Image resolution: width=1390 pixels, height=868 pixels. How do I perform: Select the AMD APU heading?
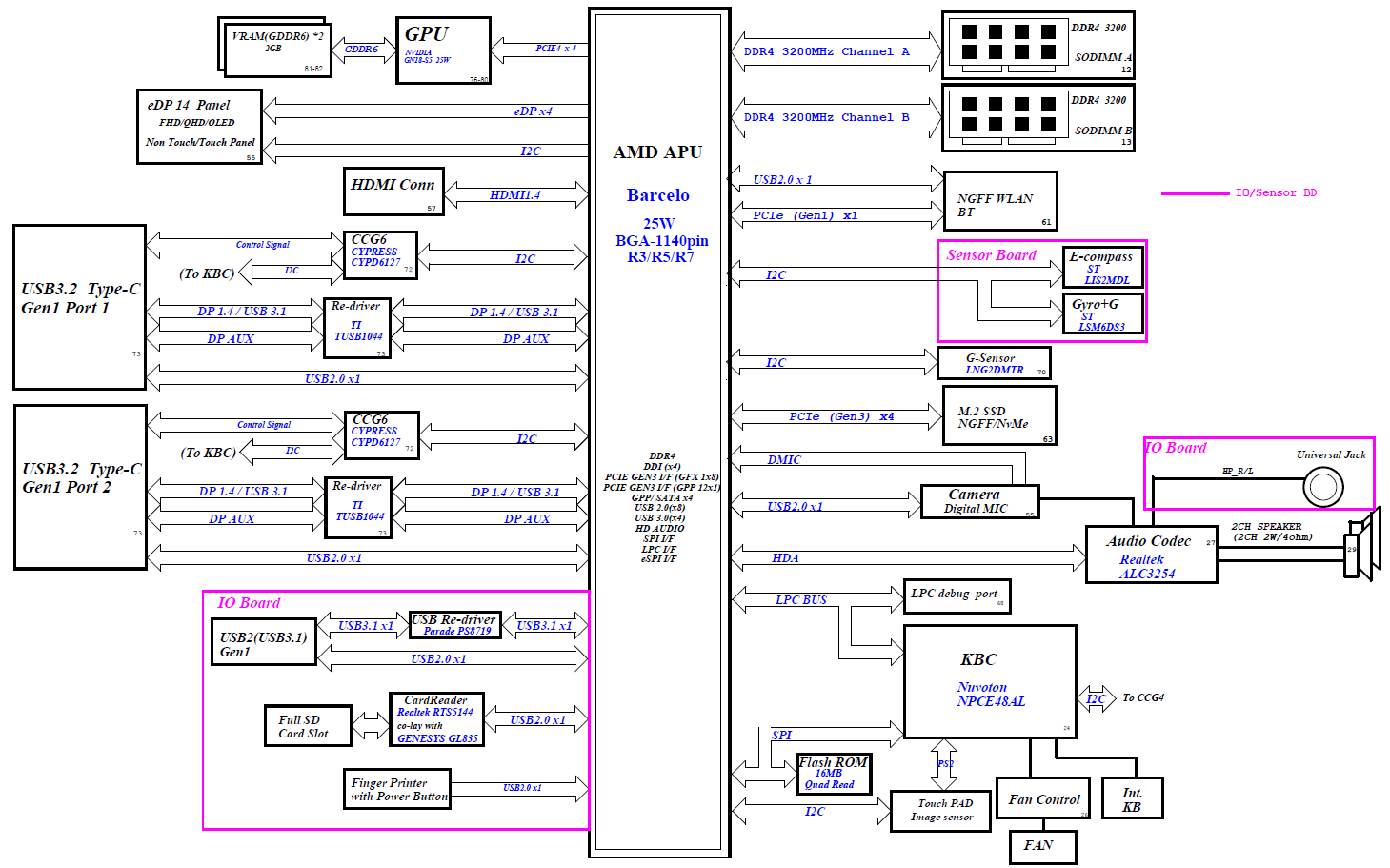657,152
